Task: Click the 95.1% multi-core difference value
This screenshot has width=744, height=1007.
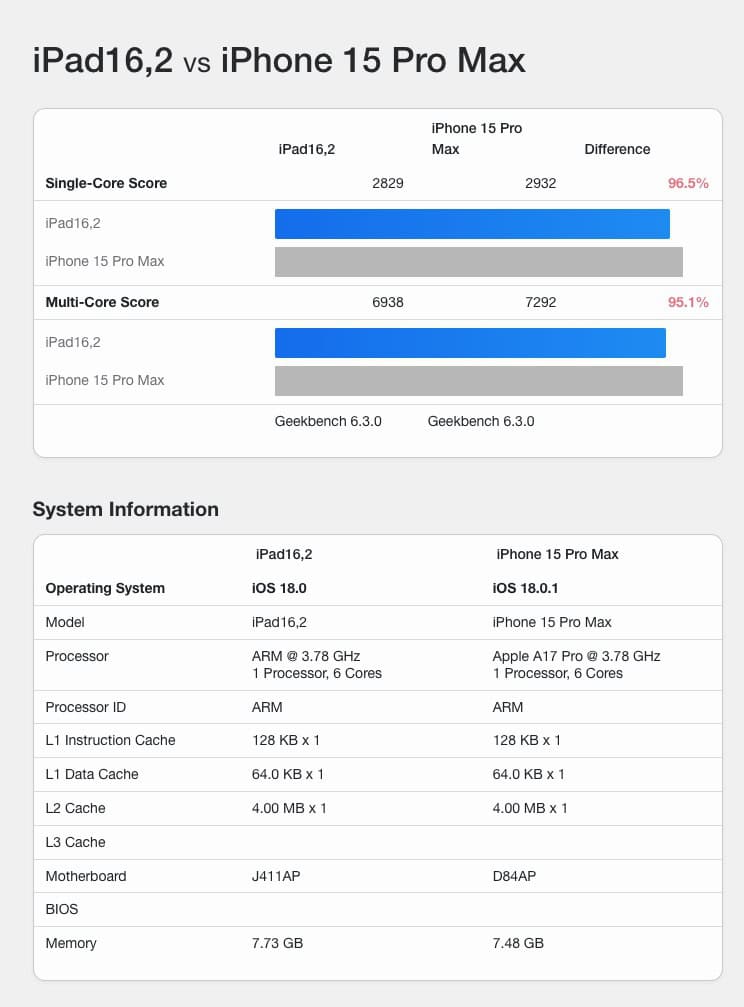Action: pos(688,302)
